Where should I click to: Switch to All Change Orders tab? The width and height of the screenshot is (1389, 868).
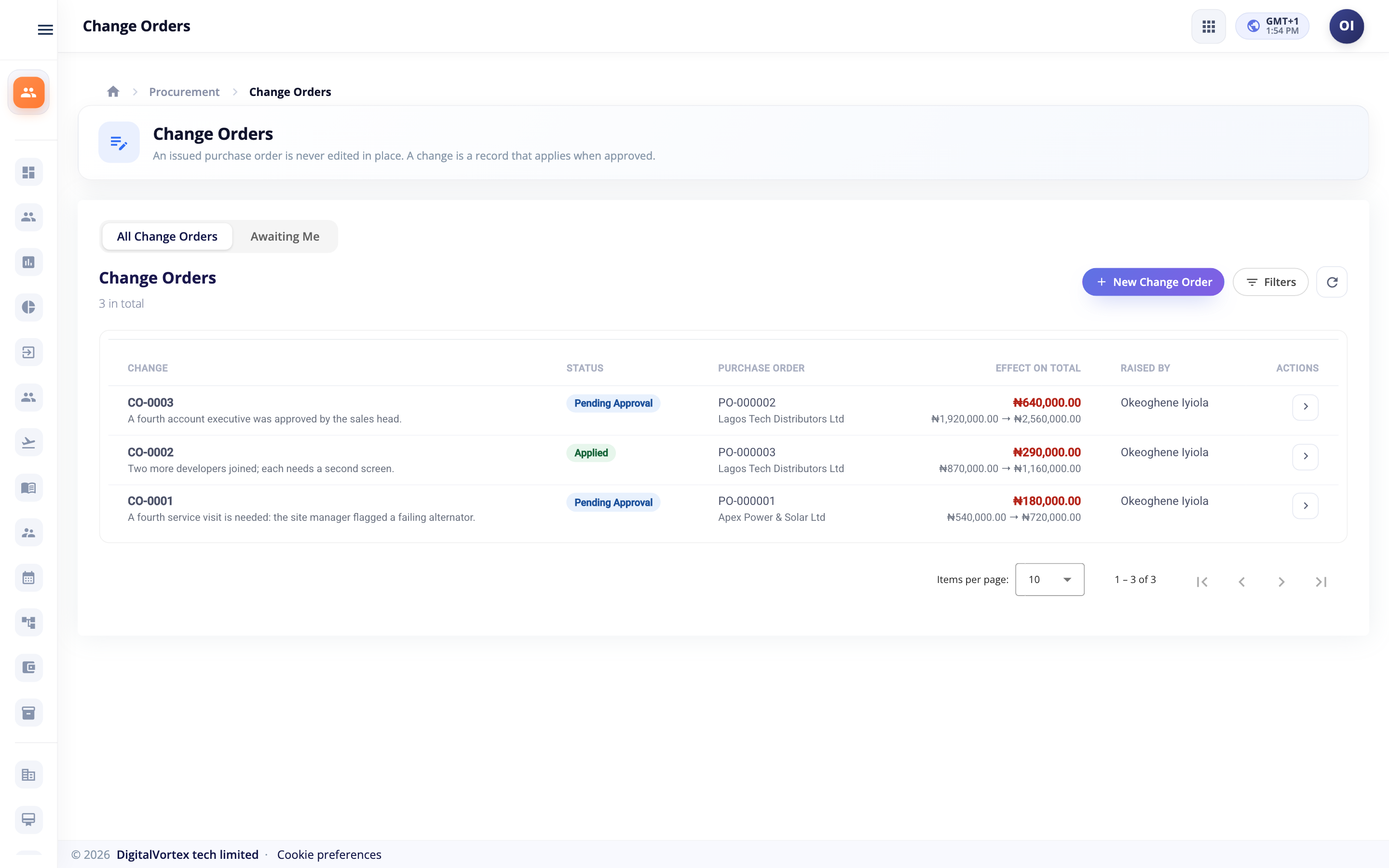point(167,236)
